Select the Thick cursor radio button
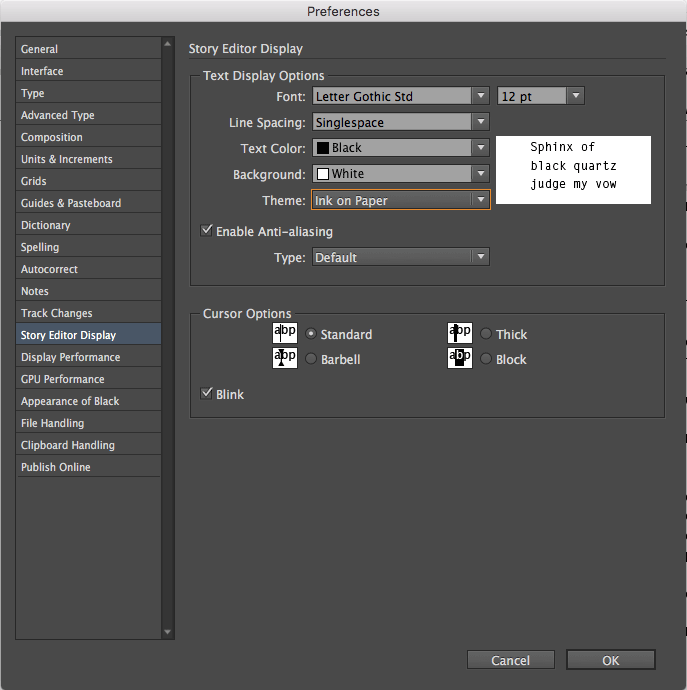687x690 pixels. (x=486, y=334)
